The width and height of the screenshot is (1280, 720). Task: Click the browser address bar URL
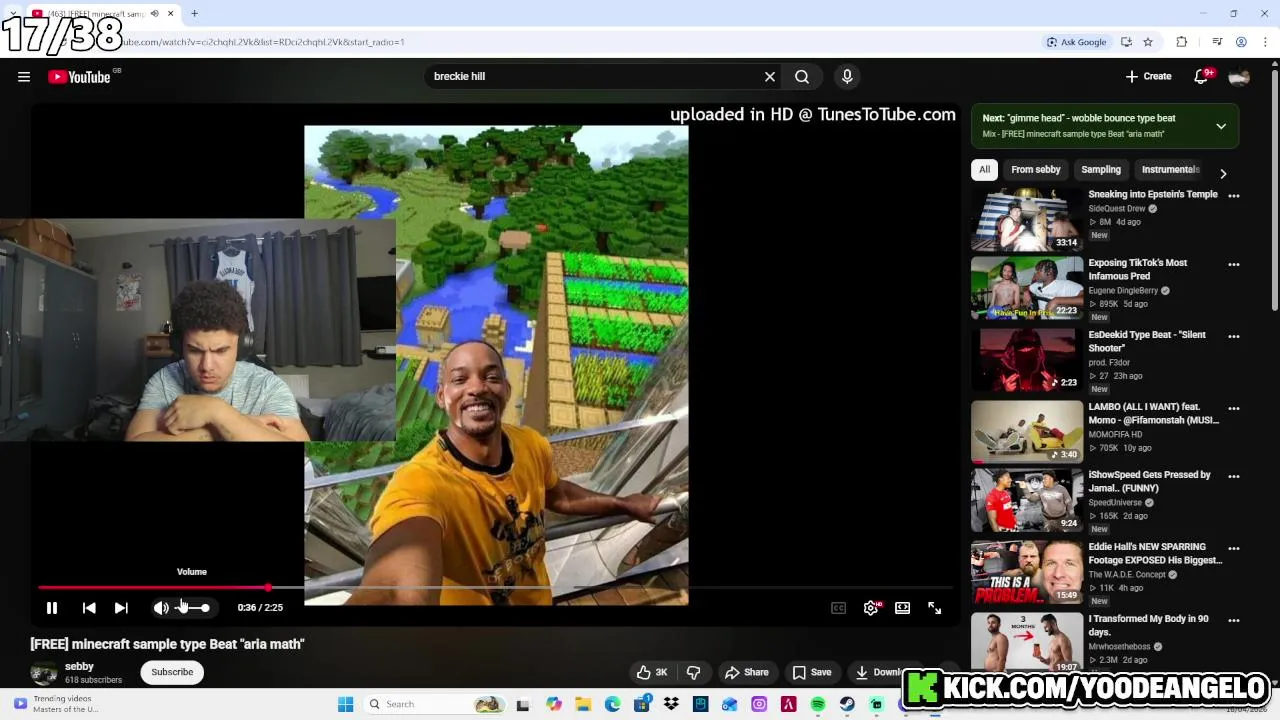(264, 42)
